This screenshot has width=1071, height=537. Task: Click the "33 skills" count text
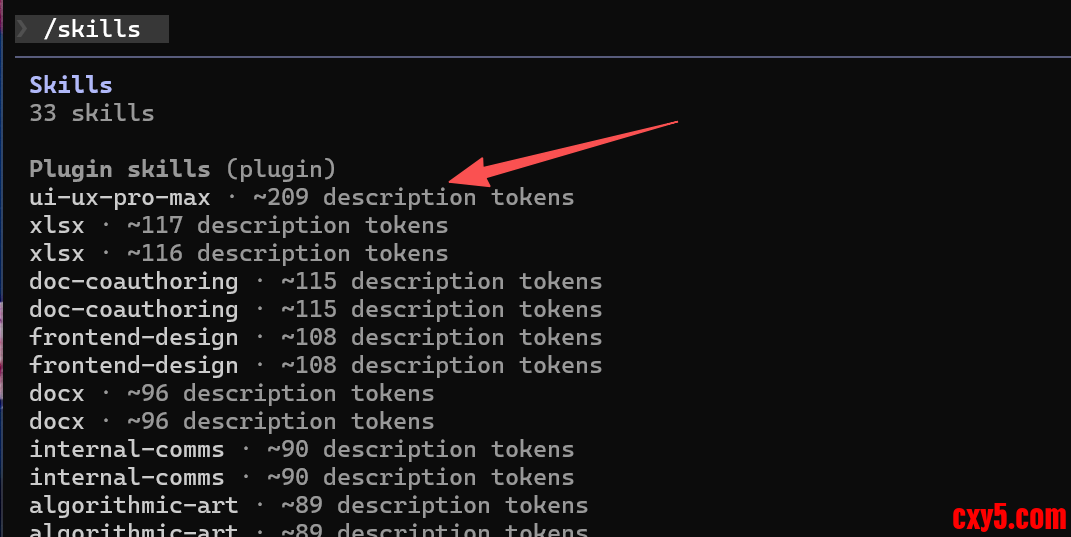click(x=92, y=113)
